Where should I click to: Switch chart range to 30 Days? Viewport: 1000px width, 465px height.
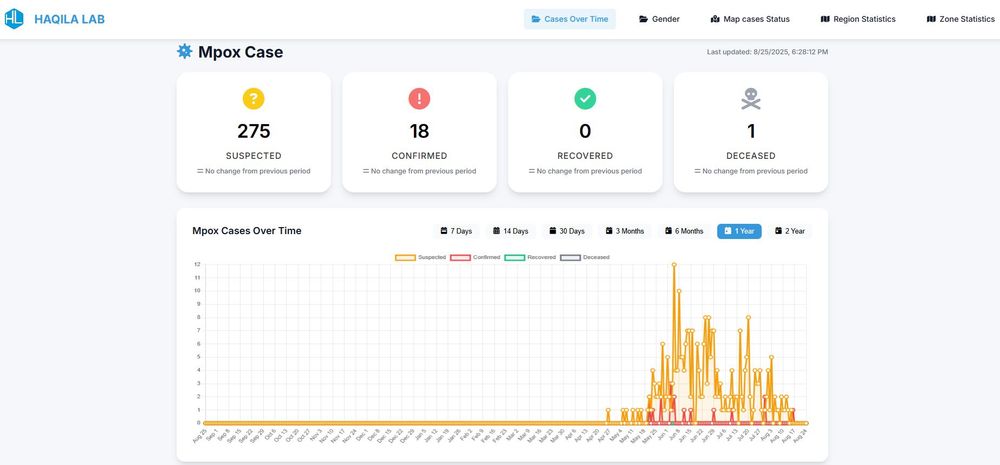coord(566,231)
